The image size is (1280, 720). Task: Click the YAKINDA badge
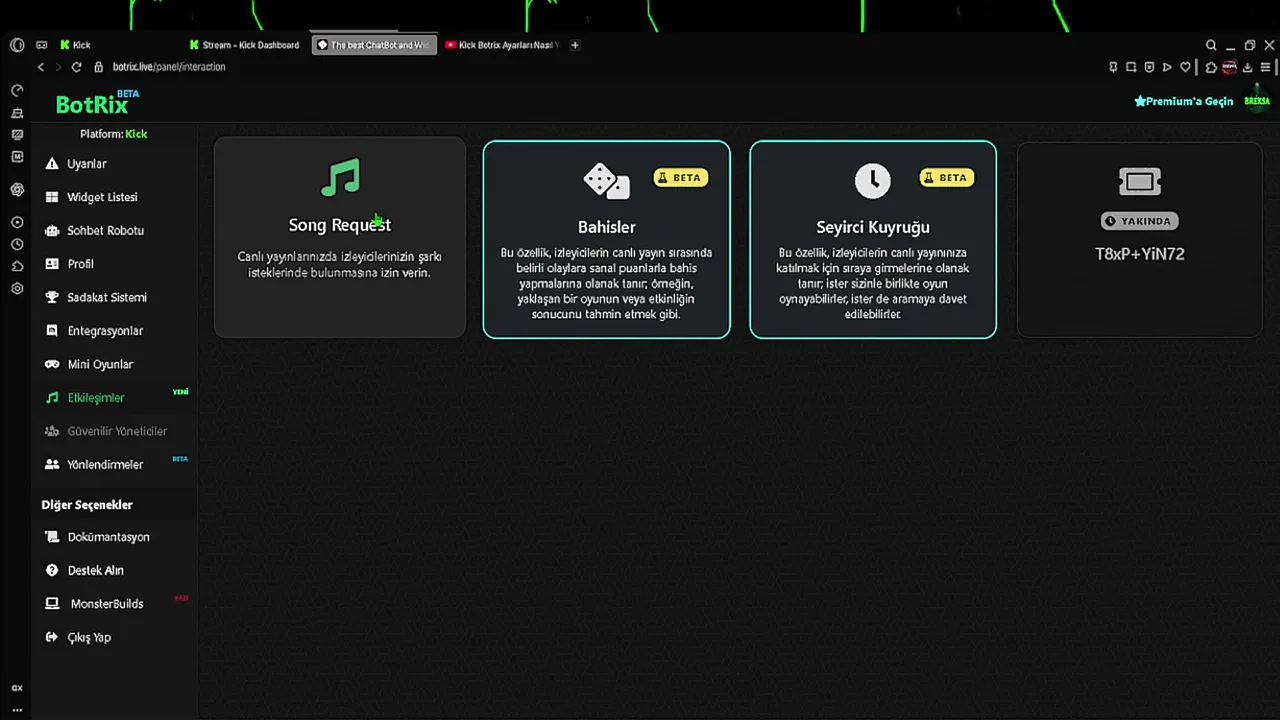pos(1140,221)
